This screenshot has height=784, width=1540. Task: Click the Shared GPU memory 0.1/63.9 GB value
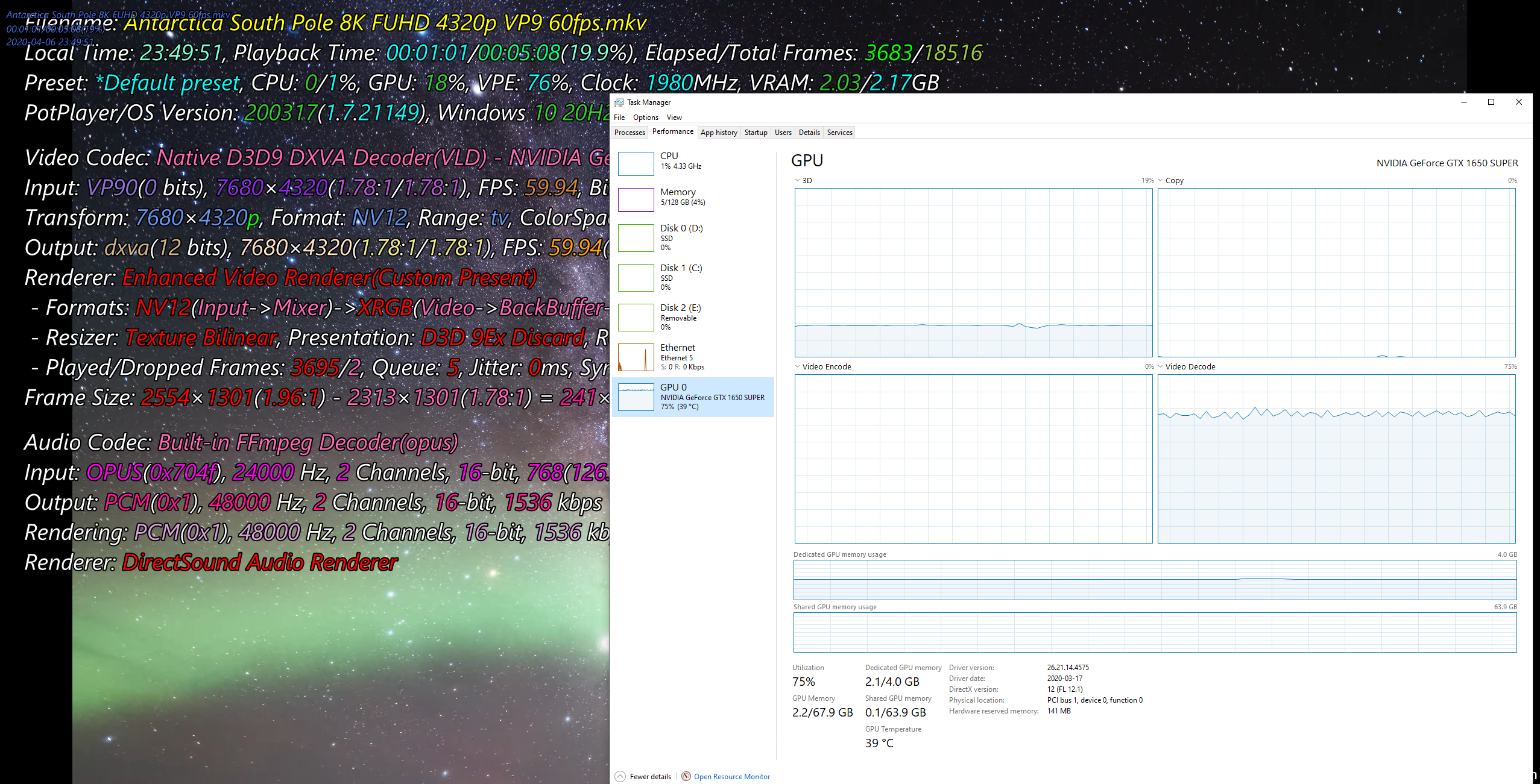895,712
